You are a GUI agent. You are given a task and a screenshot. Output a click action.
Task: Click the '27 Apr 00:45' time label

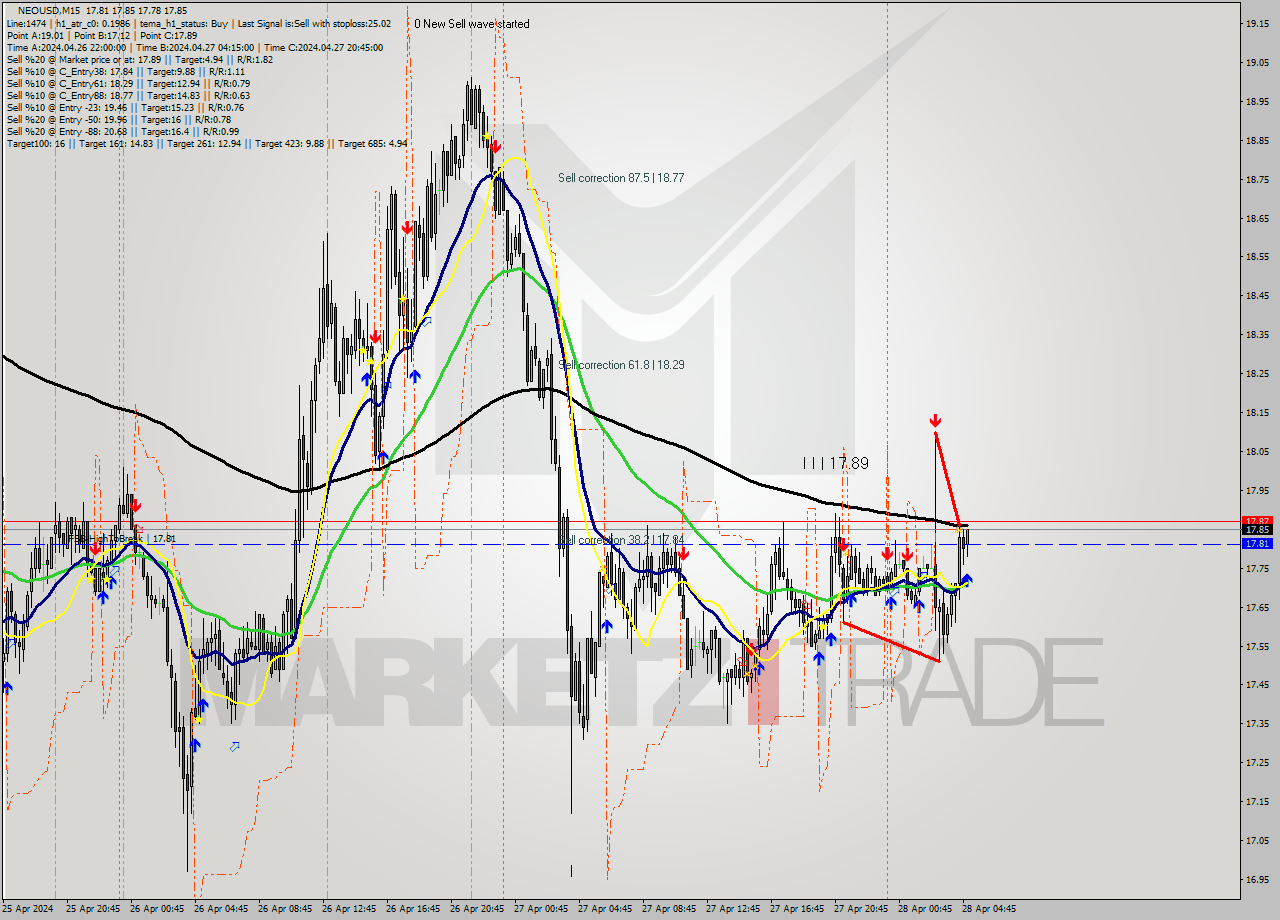pyautogui.click(x=541, y=909)
